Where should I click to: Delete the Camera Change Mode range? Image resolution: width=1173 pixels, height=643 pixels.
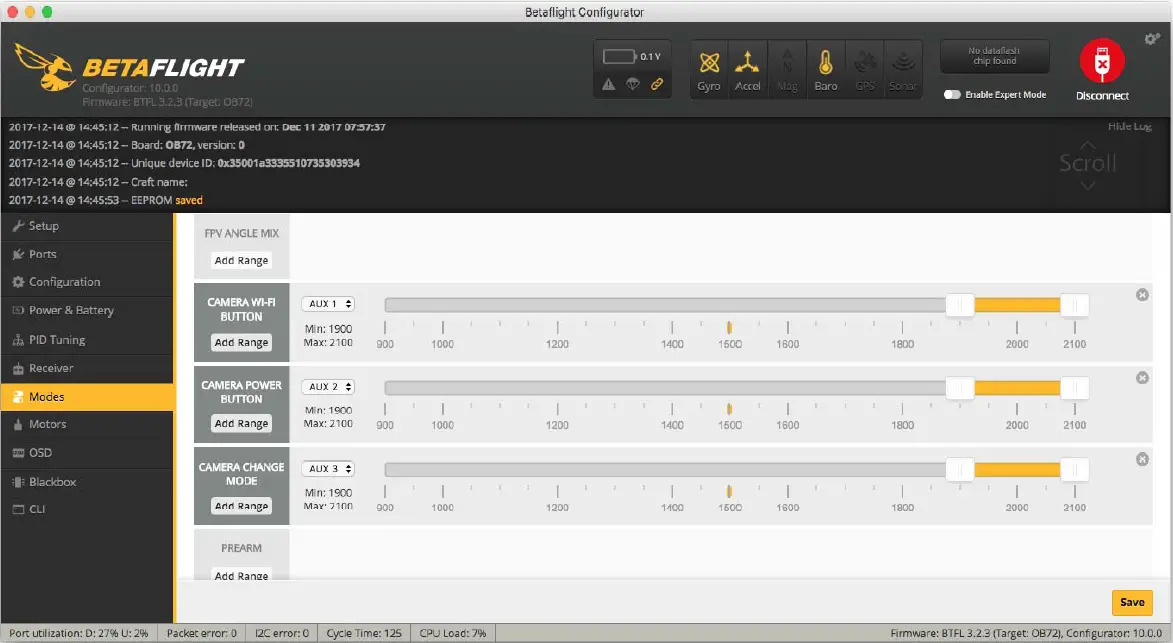point(1142,459)
